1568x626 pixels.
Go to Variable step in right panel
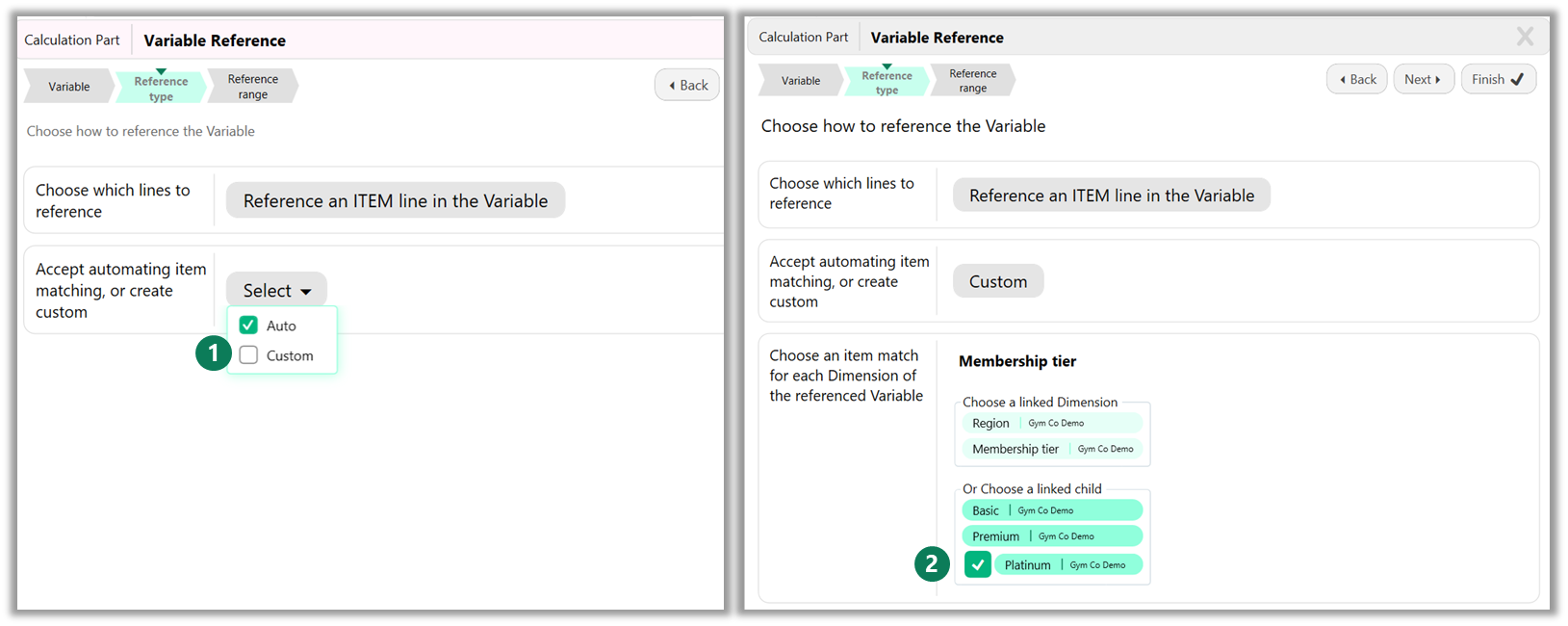pos(801,81)
